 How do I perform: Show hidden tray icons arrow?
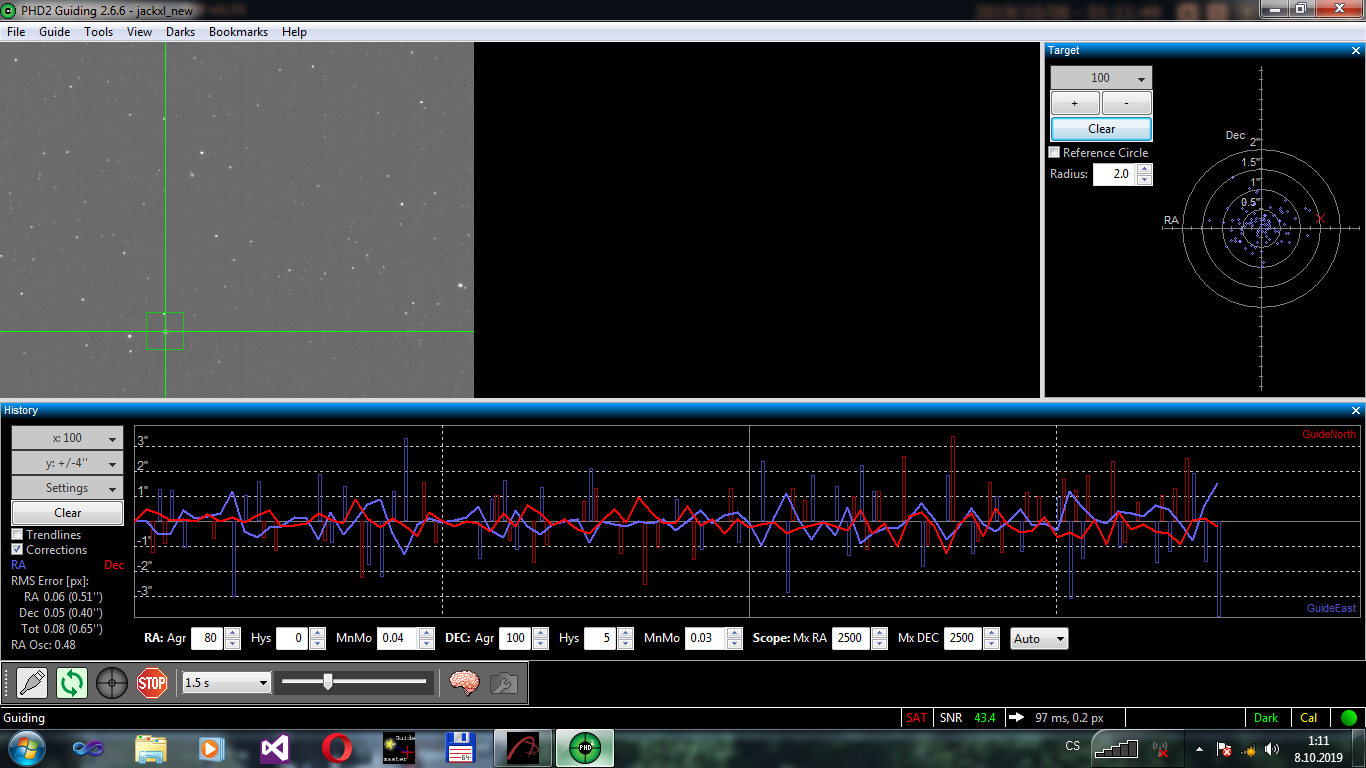pos(1199,749)
